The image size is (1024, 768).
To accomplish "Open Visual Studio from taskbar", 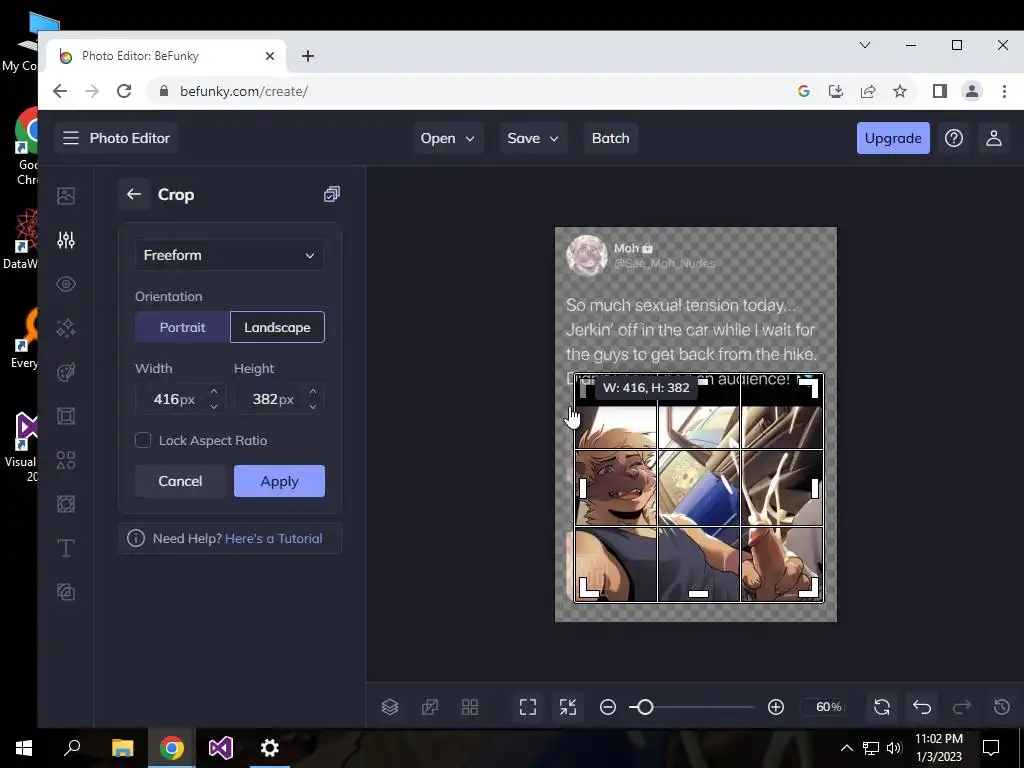I will pos(221,748).
